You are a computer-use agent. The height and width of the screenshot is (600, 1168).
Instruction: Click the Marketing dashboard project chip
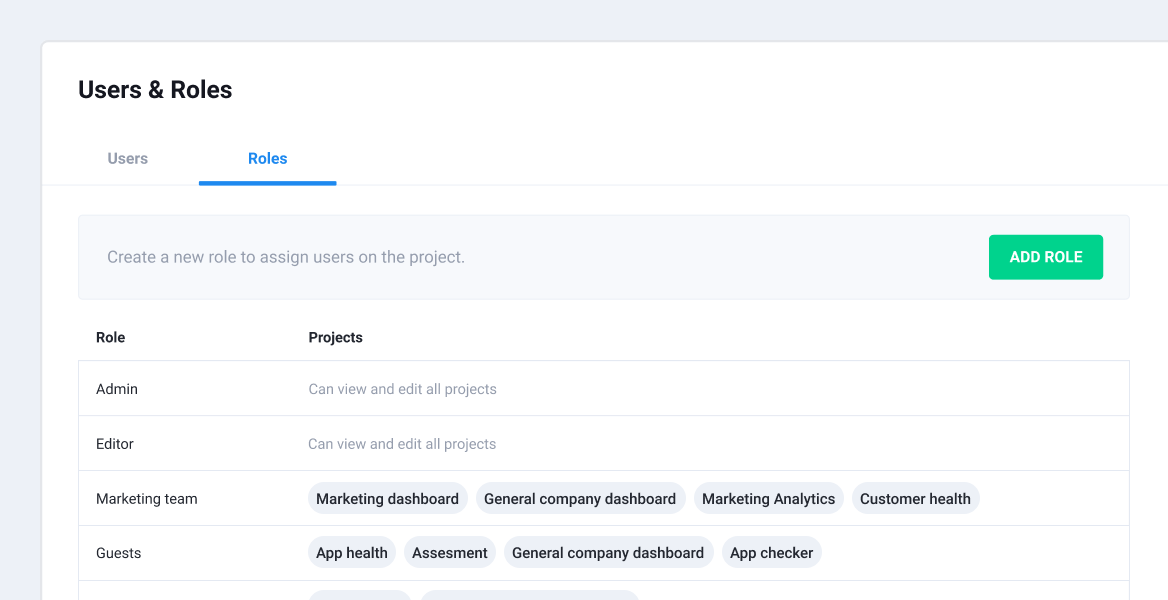pyautogui.click(x=387, y=499)
